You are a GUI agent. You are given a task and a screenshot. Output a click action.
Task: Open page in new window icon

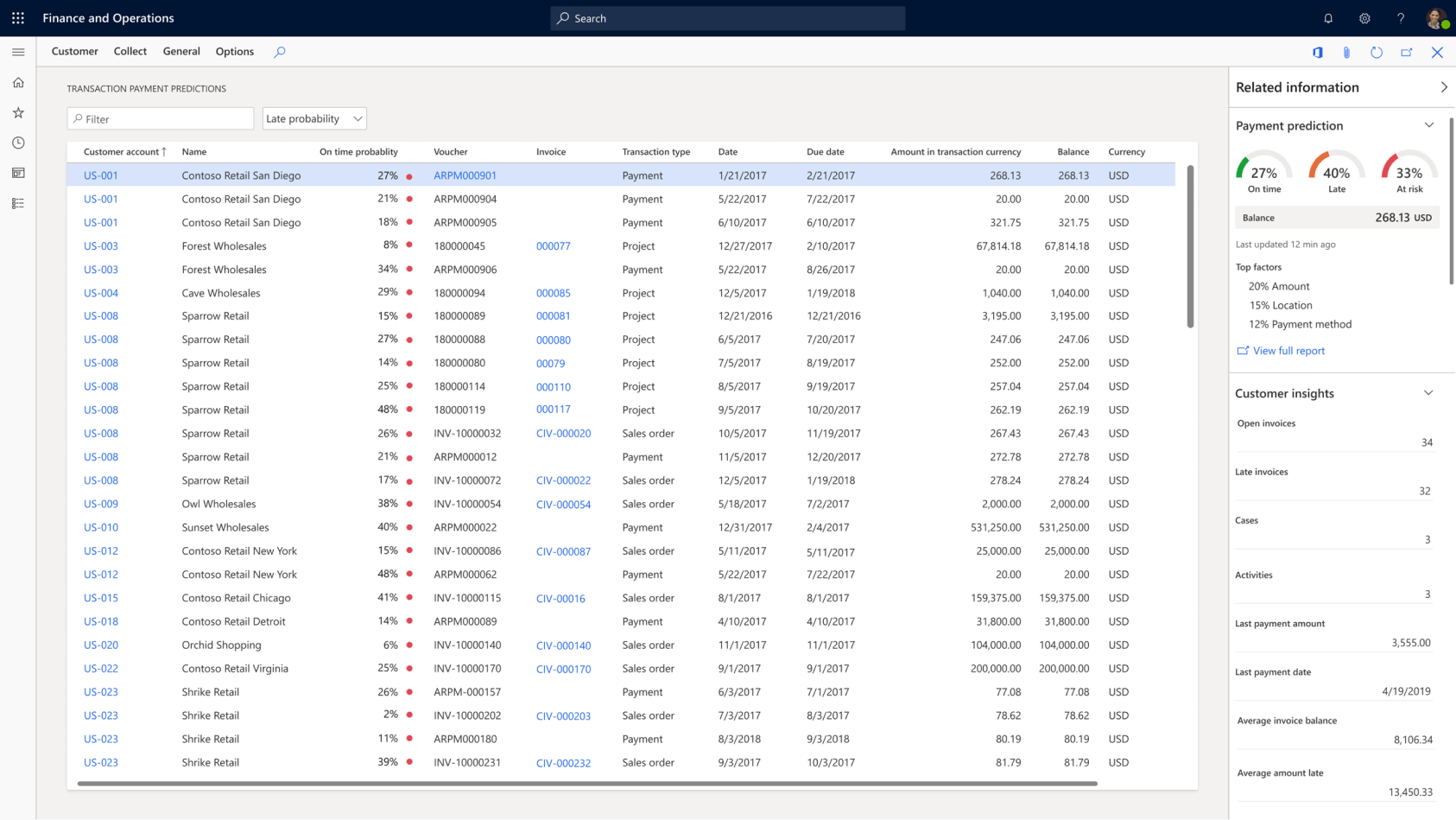coord(1407,53)
